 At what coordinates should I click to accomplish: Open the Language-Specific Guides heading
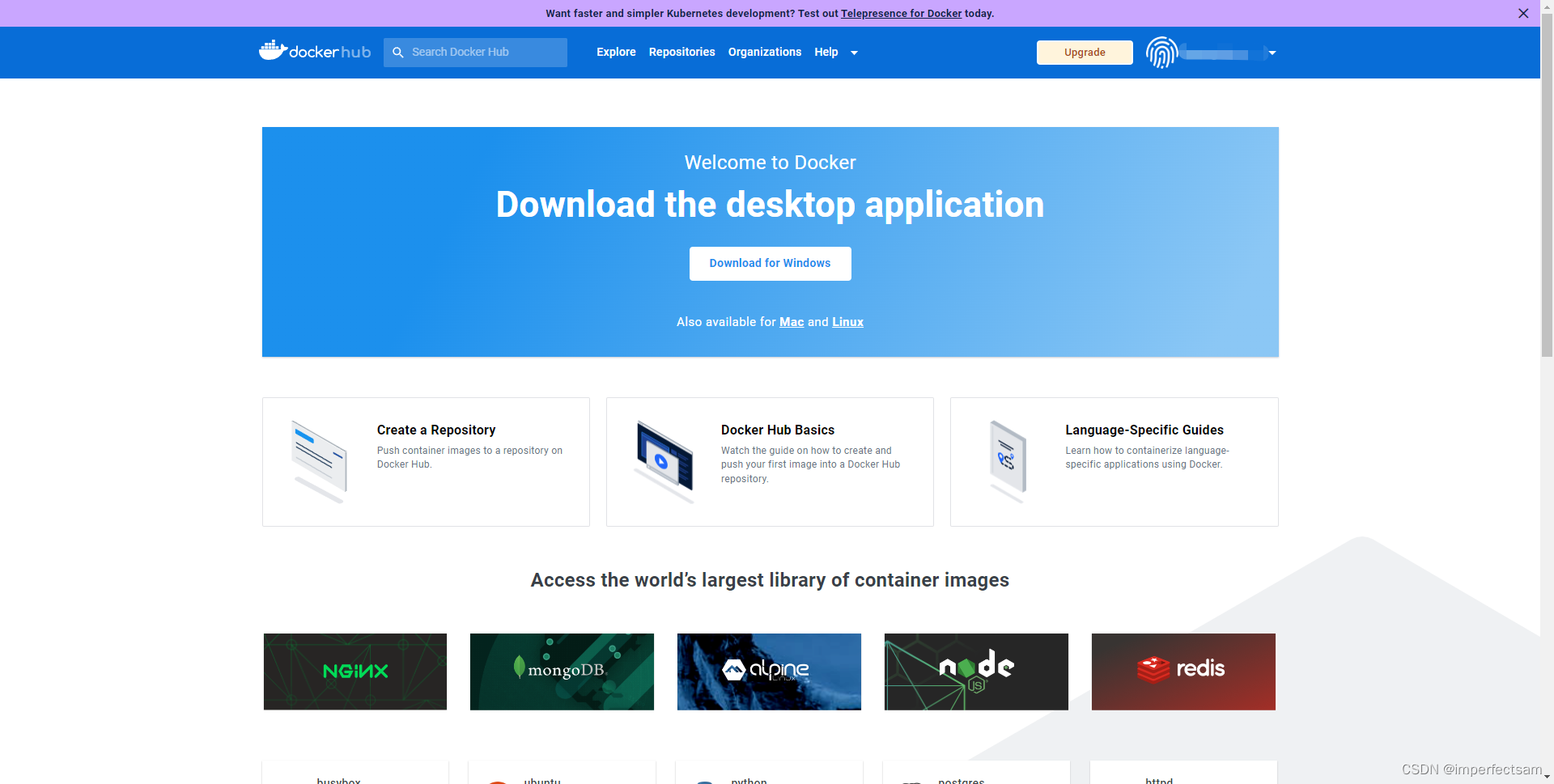(1144, 430)
